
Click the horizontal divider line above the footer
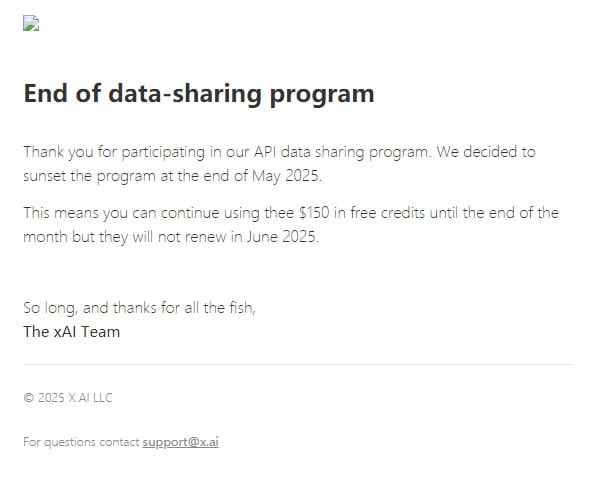point(298,365)
